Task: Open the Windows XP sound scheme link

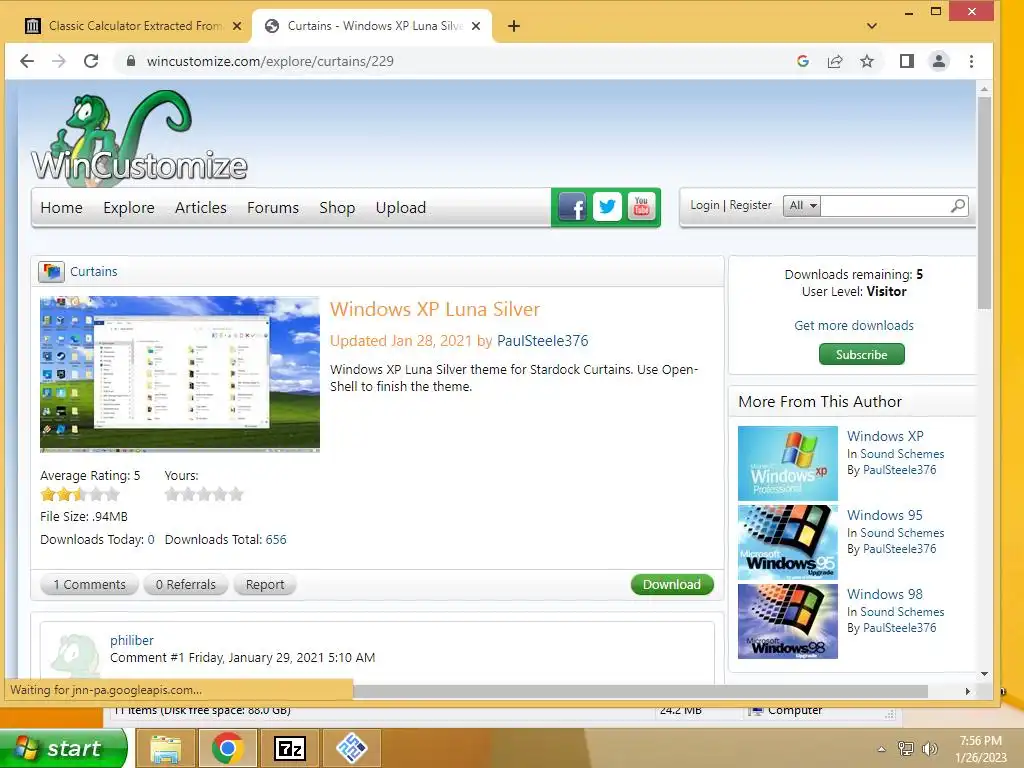Action: (885, 436)
